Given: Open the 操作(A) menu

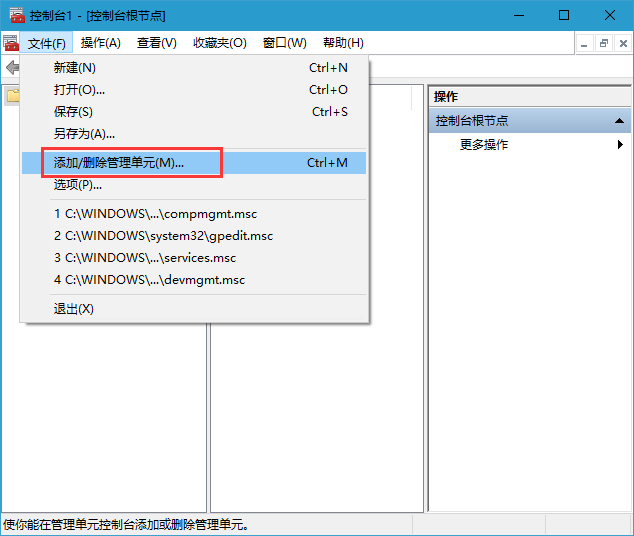Looking at the screenshot, I should [100, 43].
